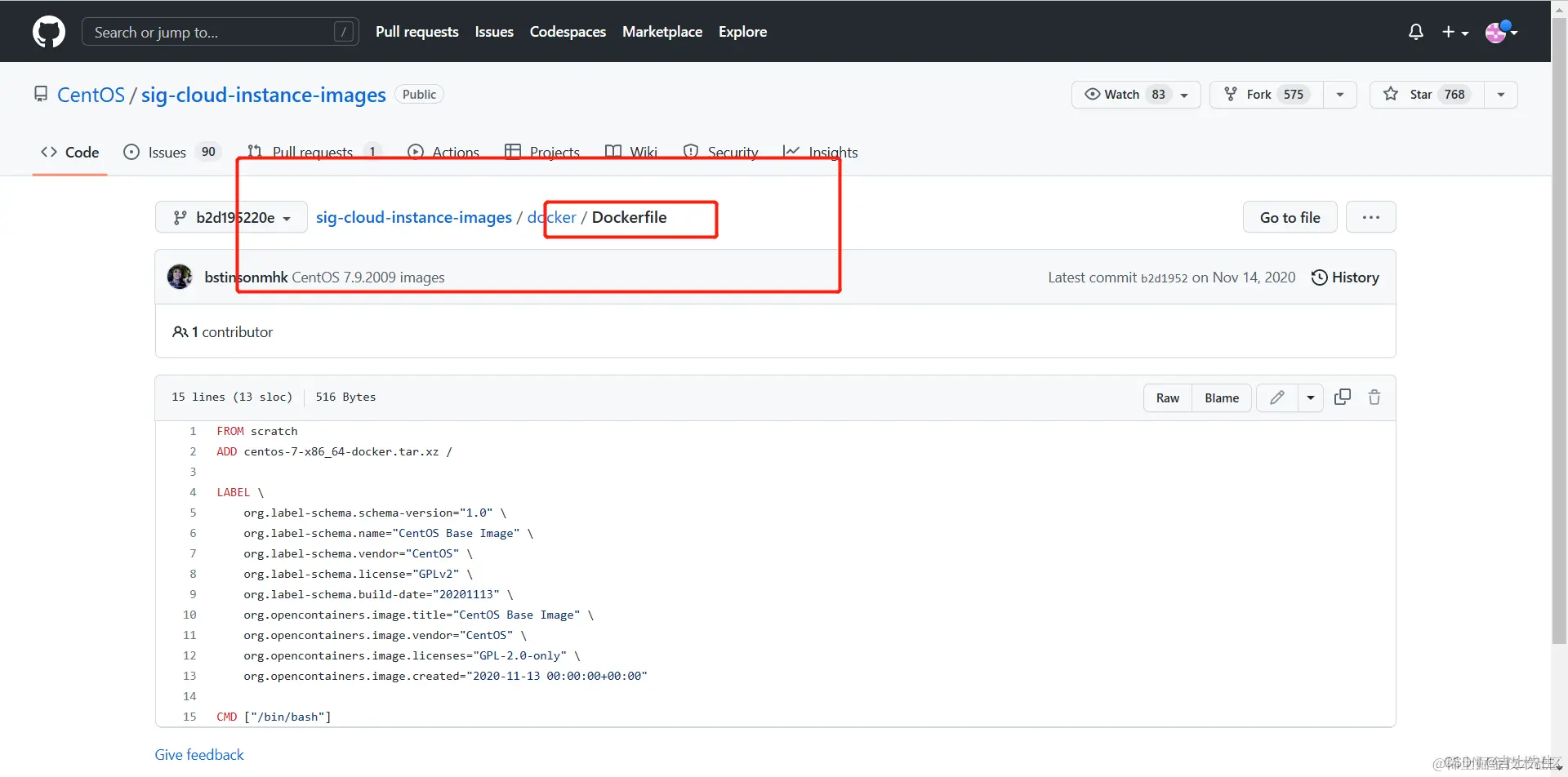The image size is (1568, 777).
Task: Edit the file with the pencil icon
Action: (x=1277, y=397)
